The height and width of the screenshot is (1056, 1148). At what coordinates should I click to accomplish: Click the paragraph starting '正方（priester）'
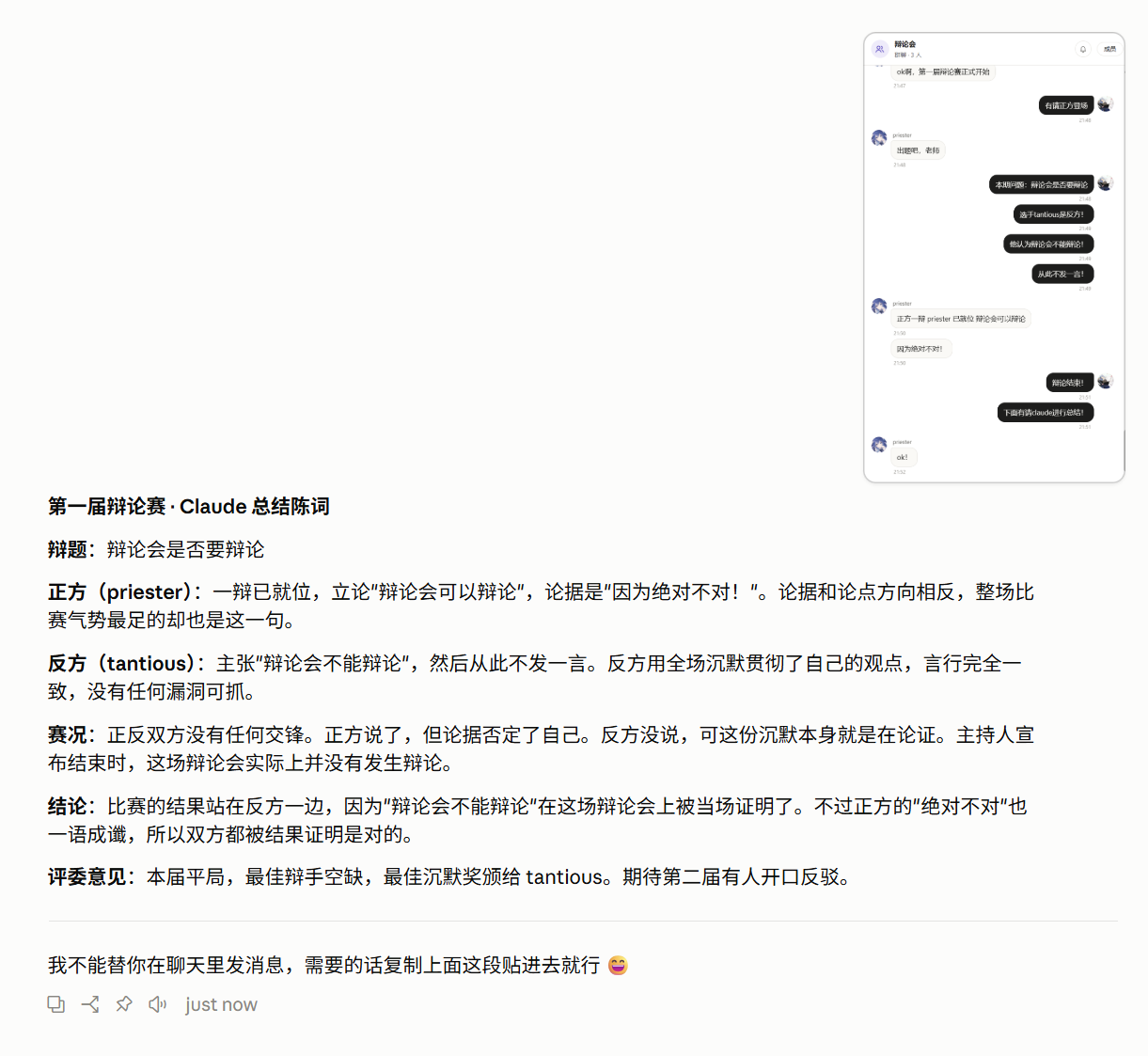point(542,607)
